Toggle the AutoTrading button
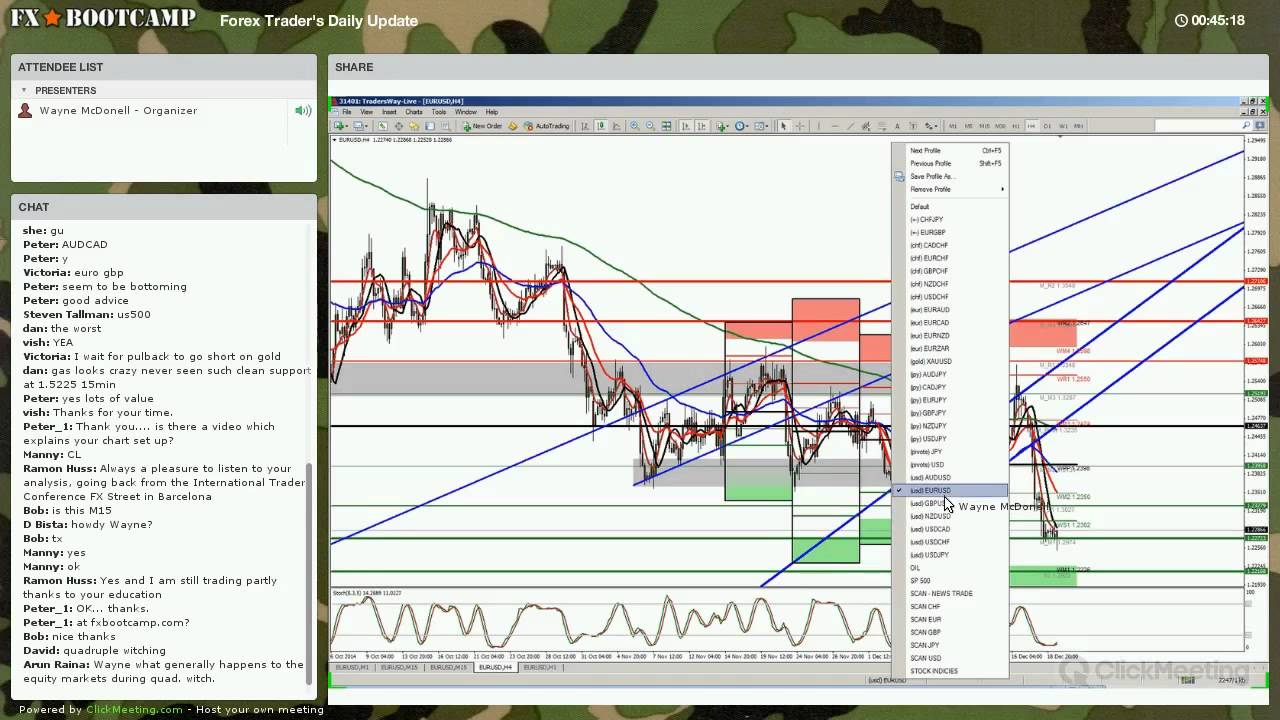The height and width of the screenshot is (720, 1280). click(546, 126)
